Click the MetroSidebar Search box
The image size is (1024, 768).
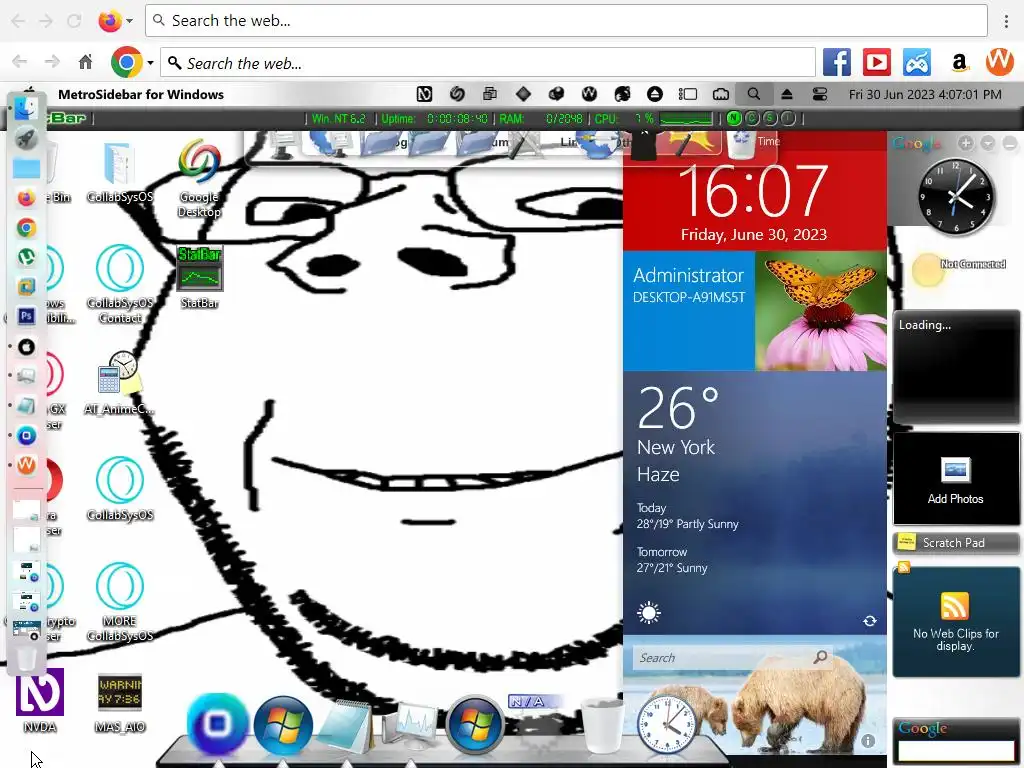click(732, 658)
